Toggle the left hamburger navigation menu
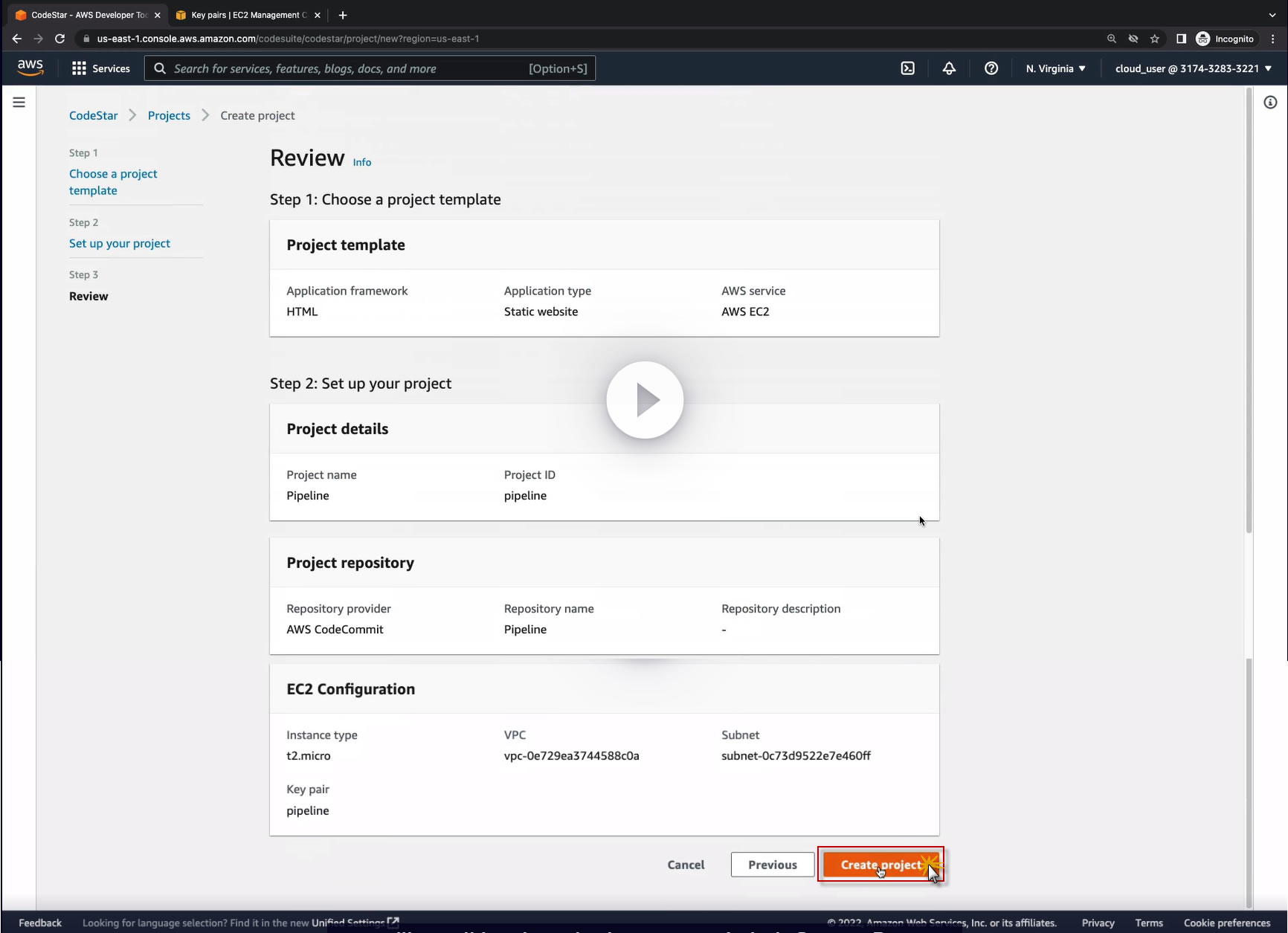Viewport: 1288px width, 933px height. [19, 103]
